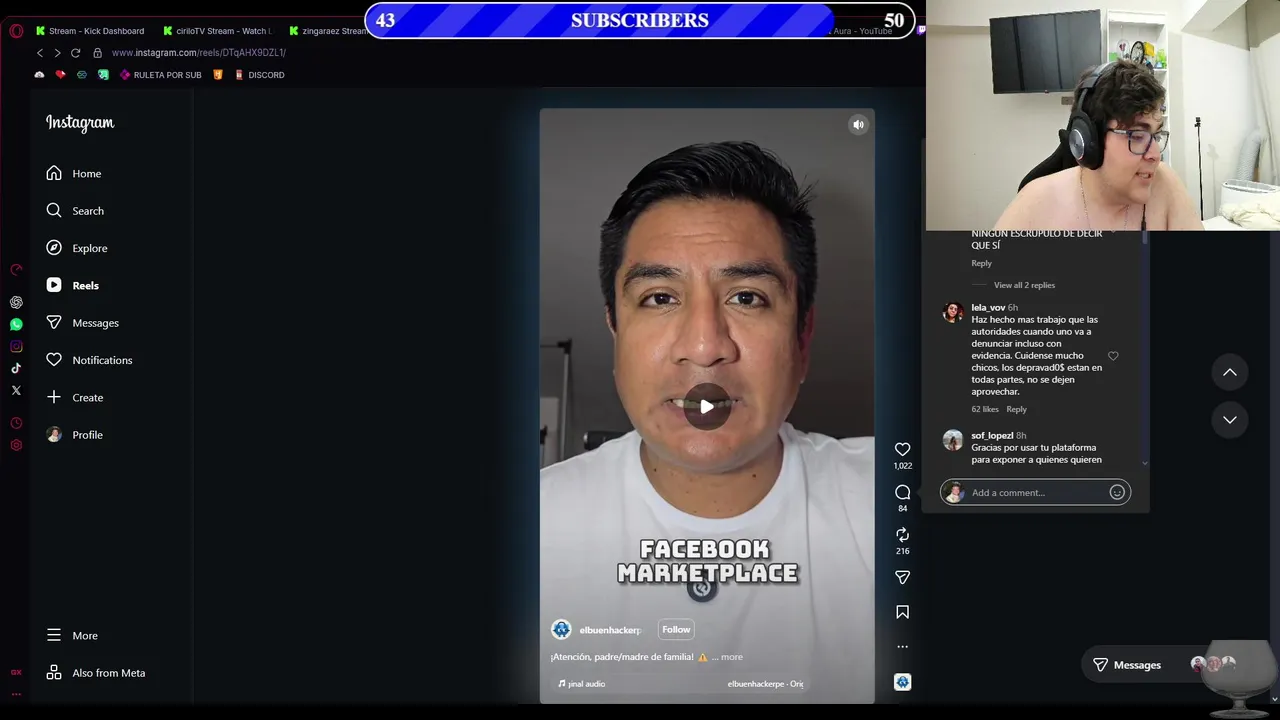
Task: Reload the page in browser
Action: [x=75, y=53]
